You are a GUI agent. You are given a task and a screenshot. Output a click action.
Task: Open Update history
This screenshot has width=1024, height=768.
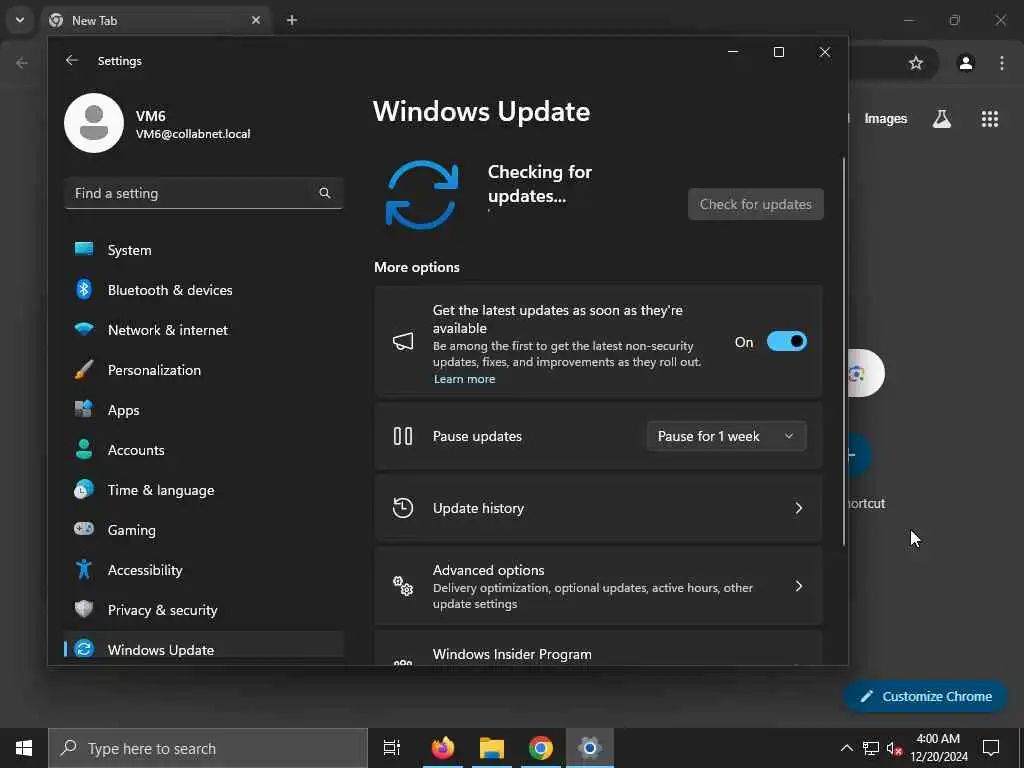pos(598,508)
